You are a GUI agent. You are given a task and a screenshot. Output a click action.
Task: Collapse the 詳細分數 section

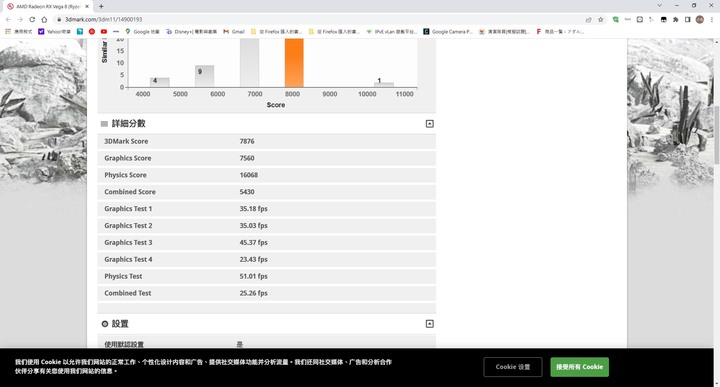click(429, 123)
